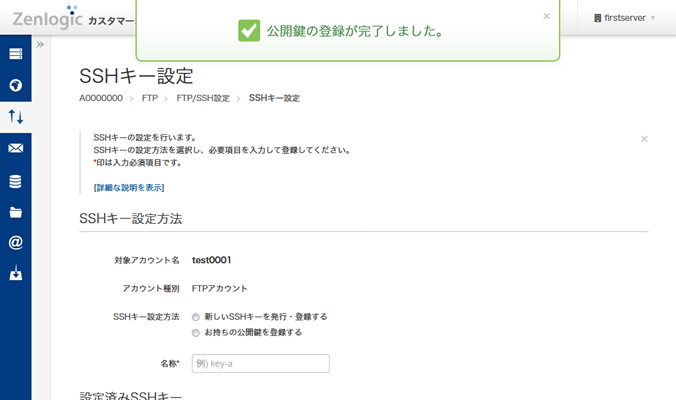The width and height of the screenshot is (676, 400).
Task: Open the server icon in sidebar
Action: [x=16, y=54]
